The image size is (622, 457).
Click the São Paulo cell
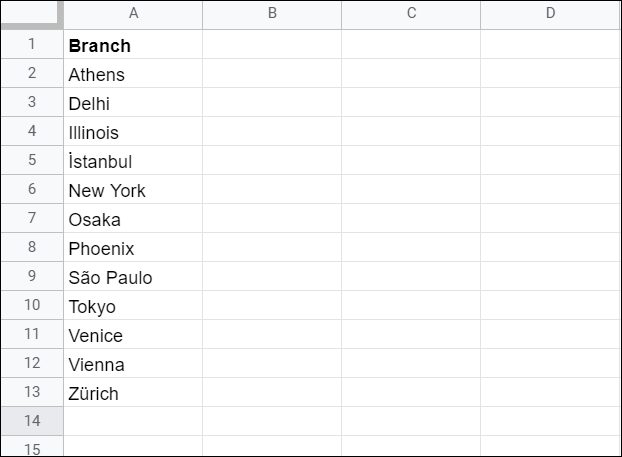[133, 276]
